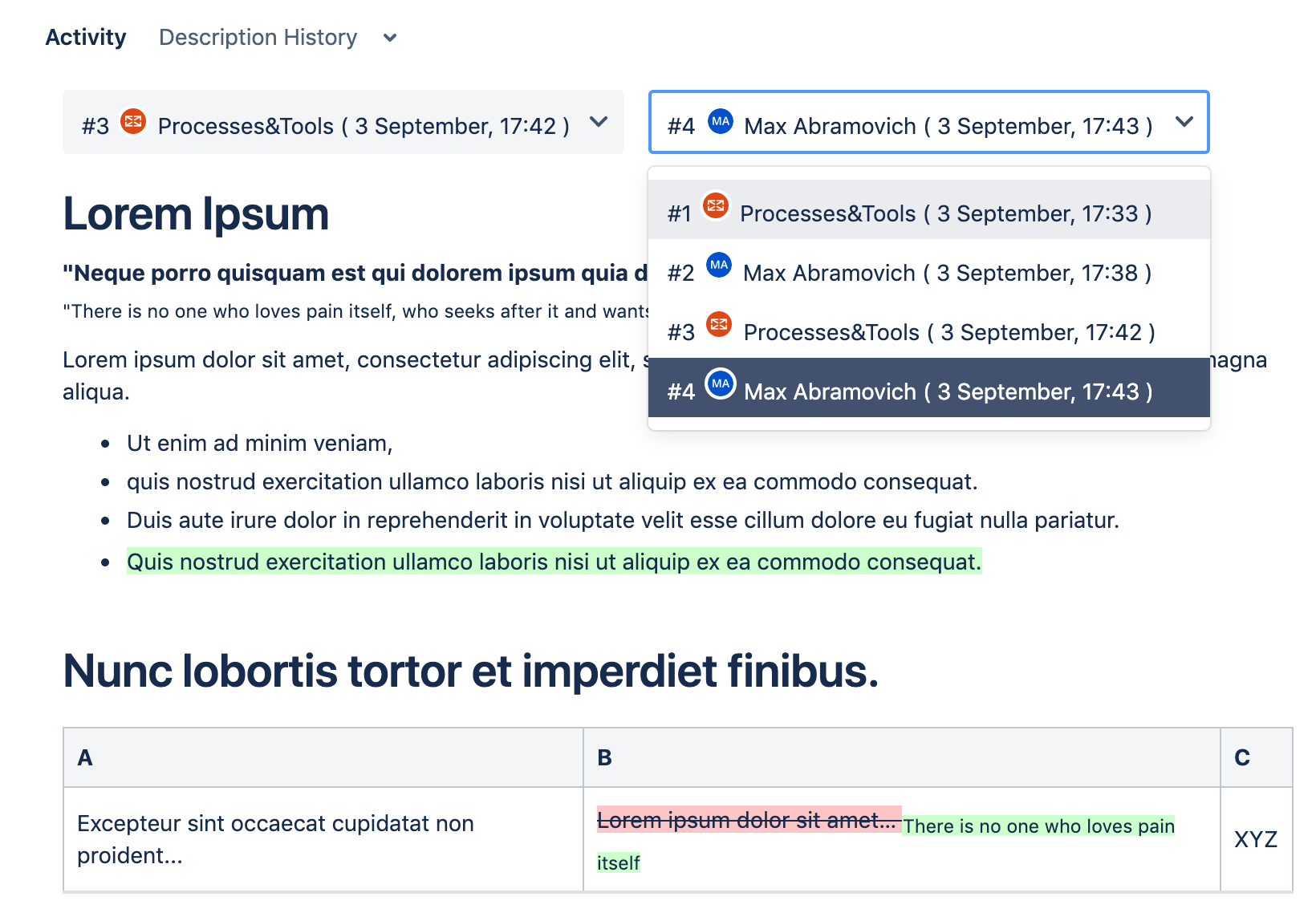Click the chevron arrow in the left #3 version dropdown
The image size is (1316, 921).
point(599,122)
